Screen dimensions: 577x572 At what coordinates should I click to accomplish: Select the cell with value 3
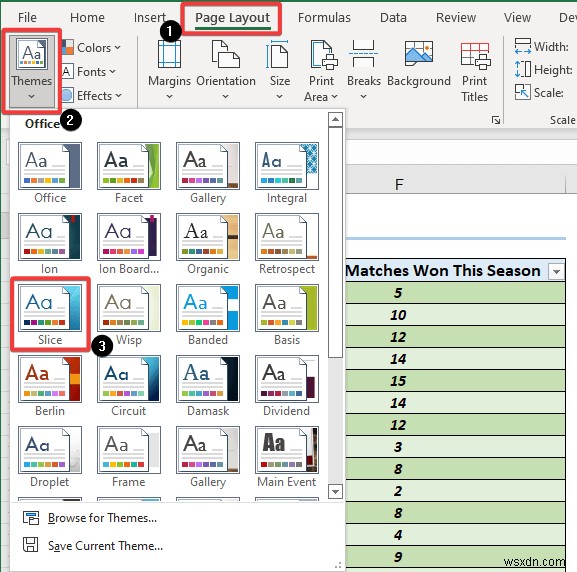coord(455,446)
